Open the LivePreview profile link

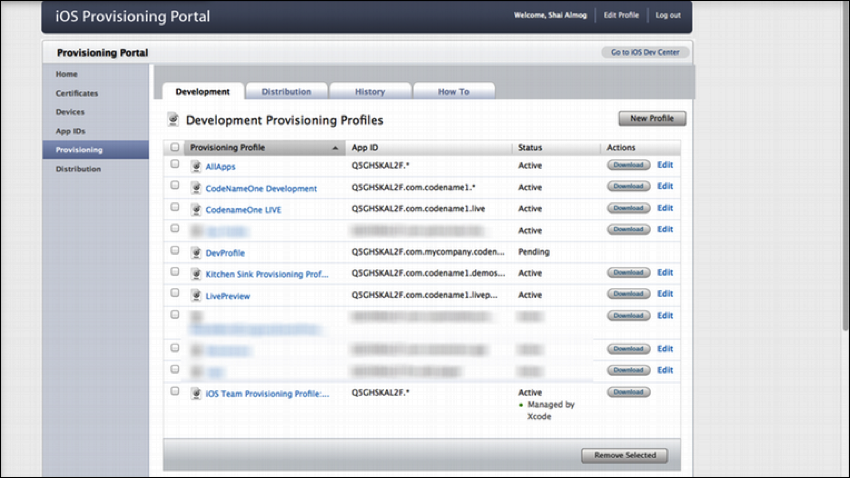pos(228,296)
